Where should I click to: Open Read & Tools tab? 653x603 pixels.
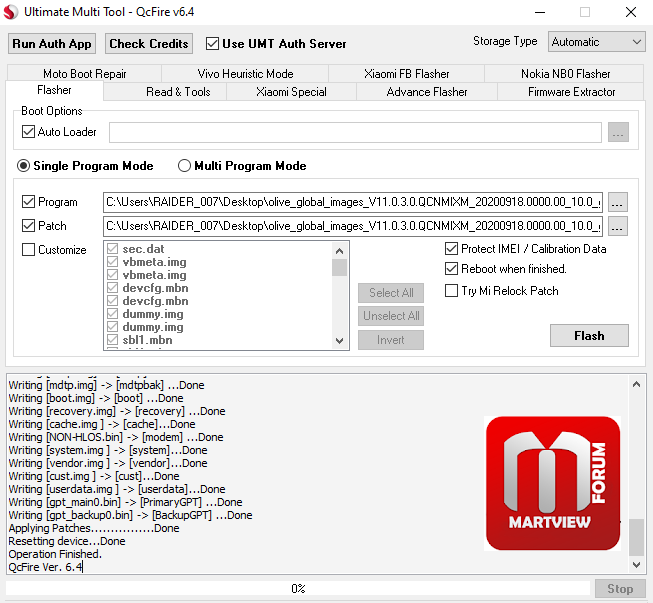178,92
